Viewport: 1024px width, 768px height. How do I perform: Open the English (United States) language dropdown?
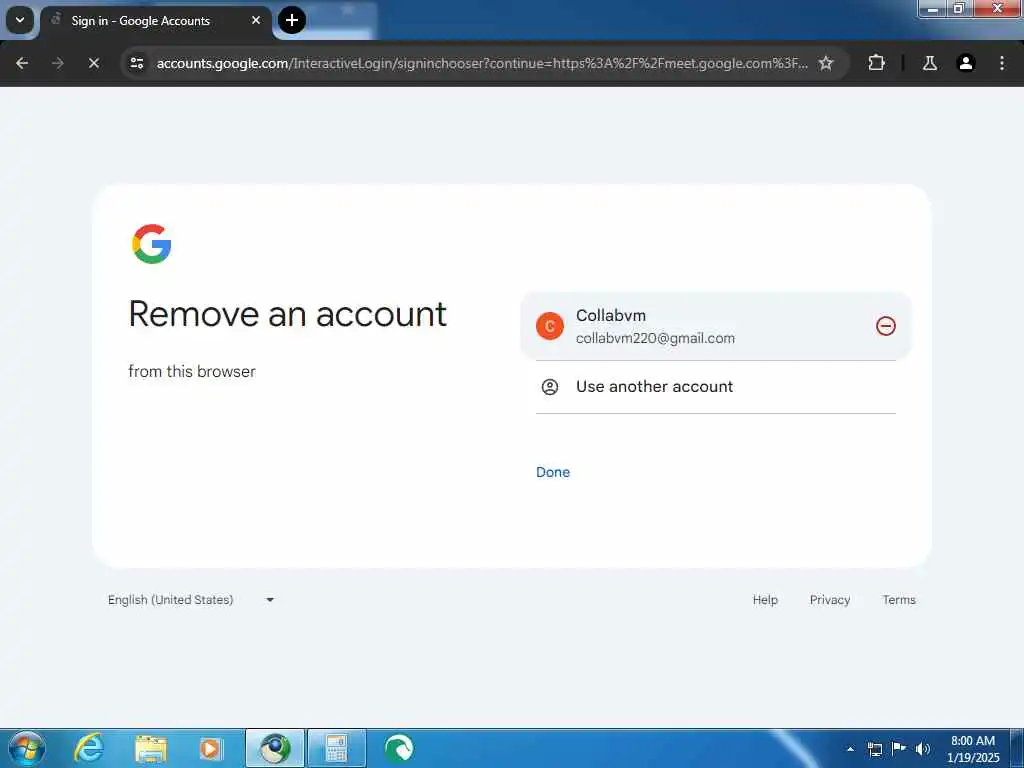[191, 600]
